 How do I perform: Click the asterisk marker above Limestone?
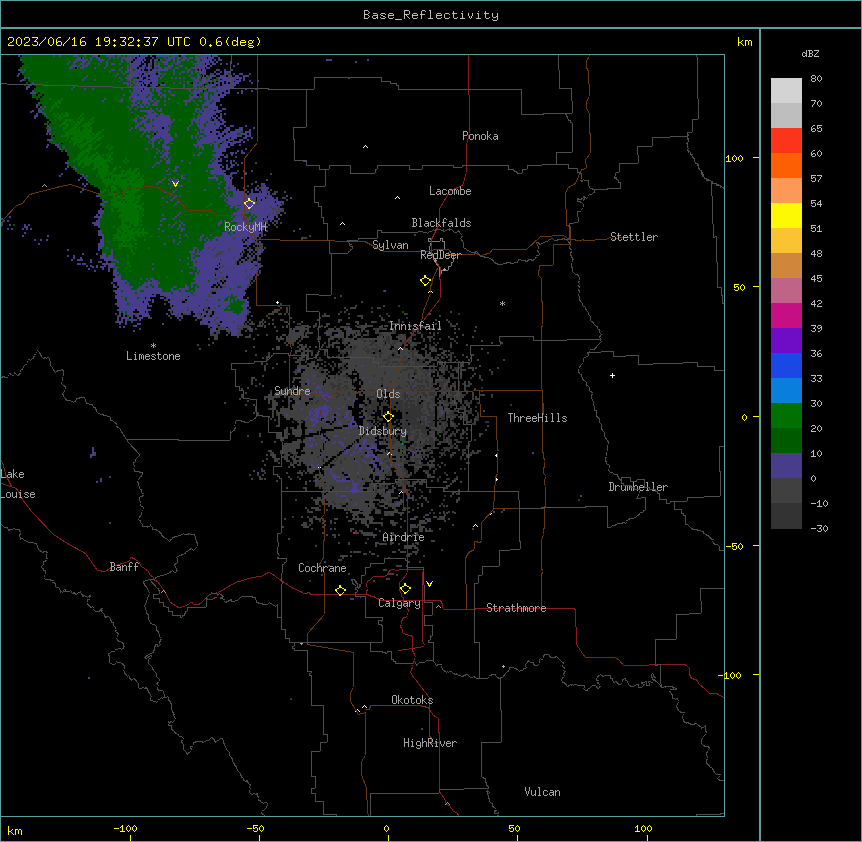click(153, 346)
